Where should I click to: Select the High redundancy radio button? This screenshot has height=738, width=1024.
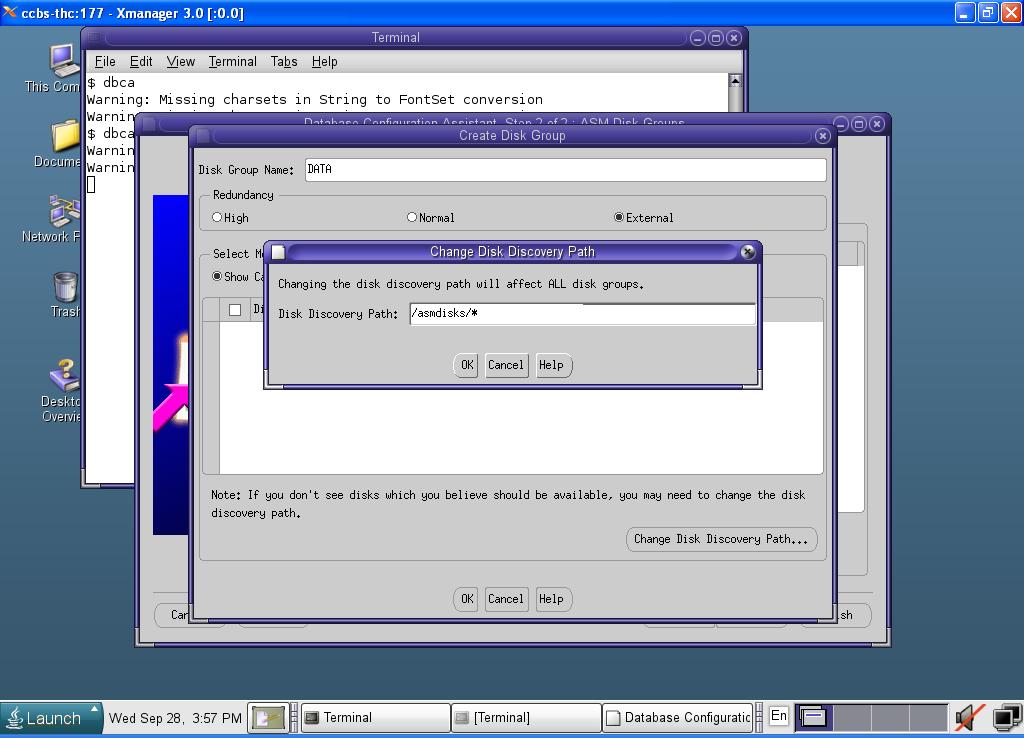(217, 217)
